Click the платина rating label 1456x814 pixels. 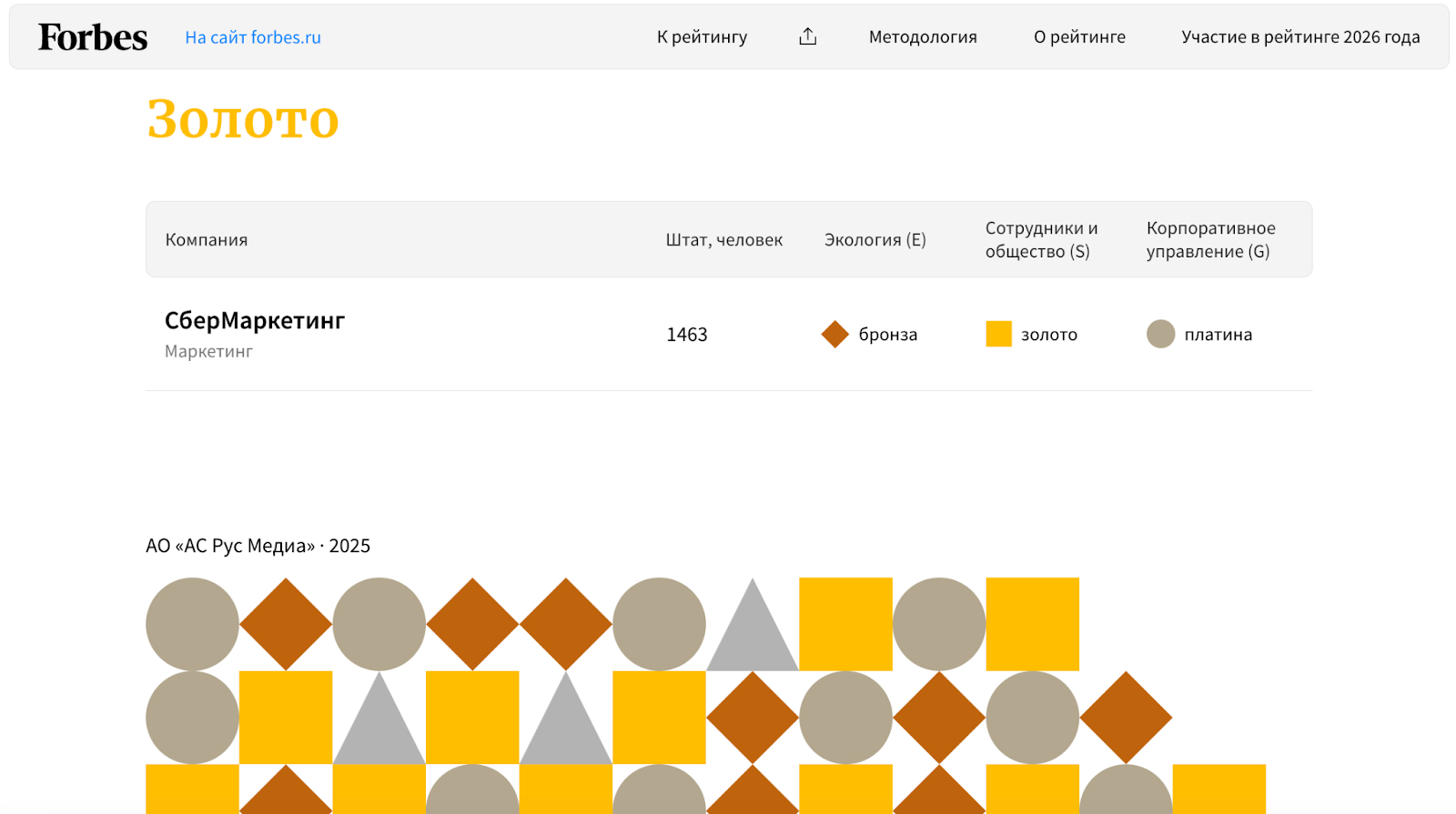coord(1218,335)
